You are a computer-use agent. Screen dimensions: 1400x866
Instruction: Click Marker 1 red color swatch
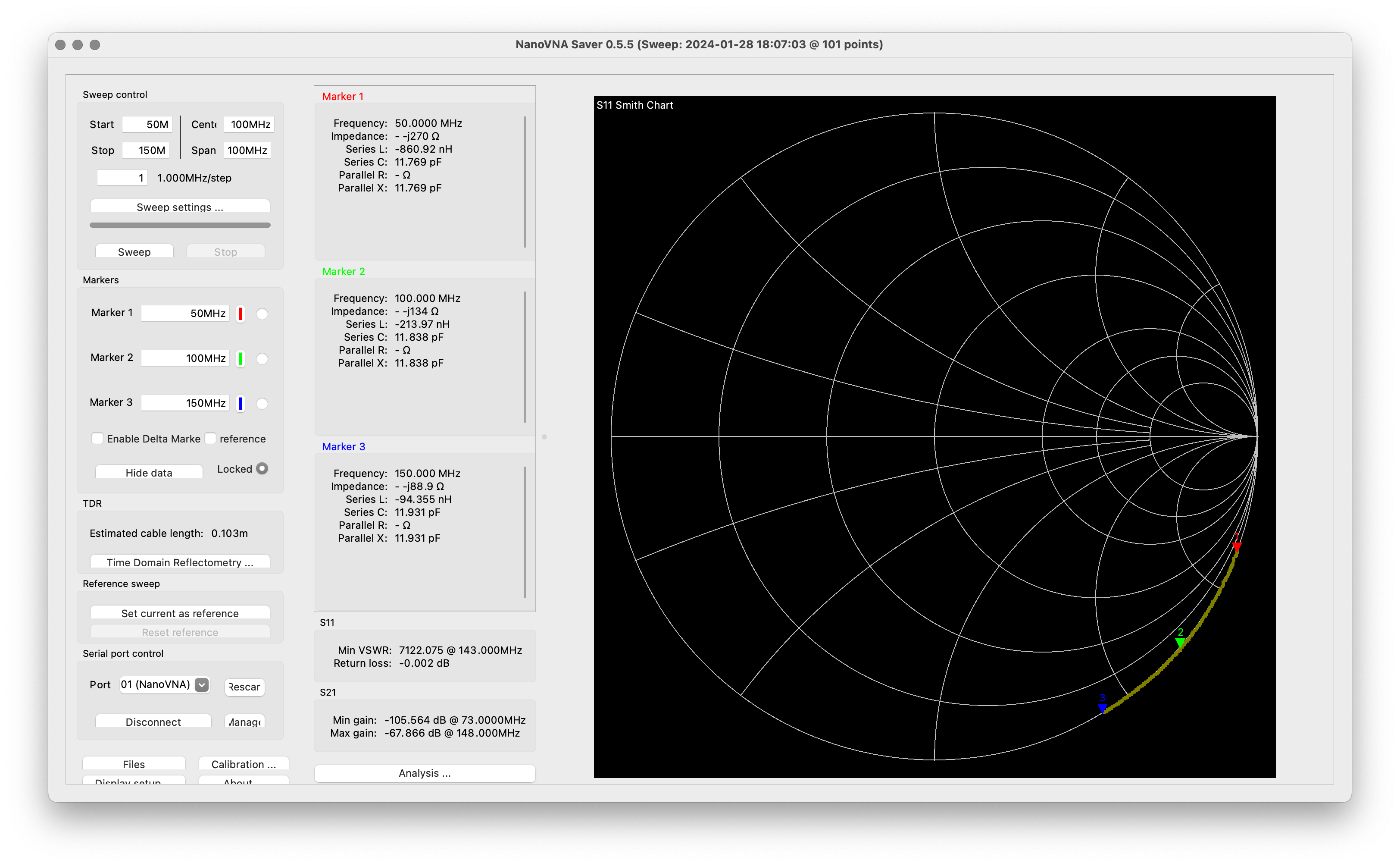pos(241,313)
